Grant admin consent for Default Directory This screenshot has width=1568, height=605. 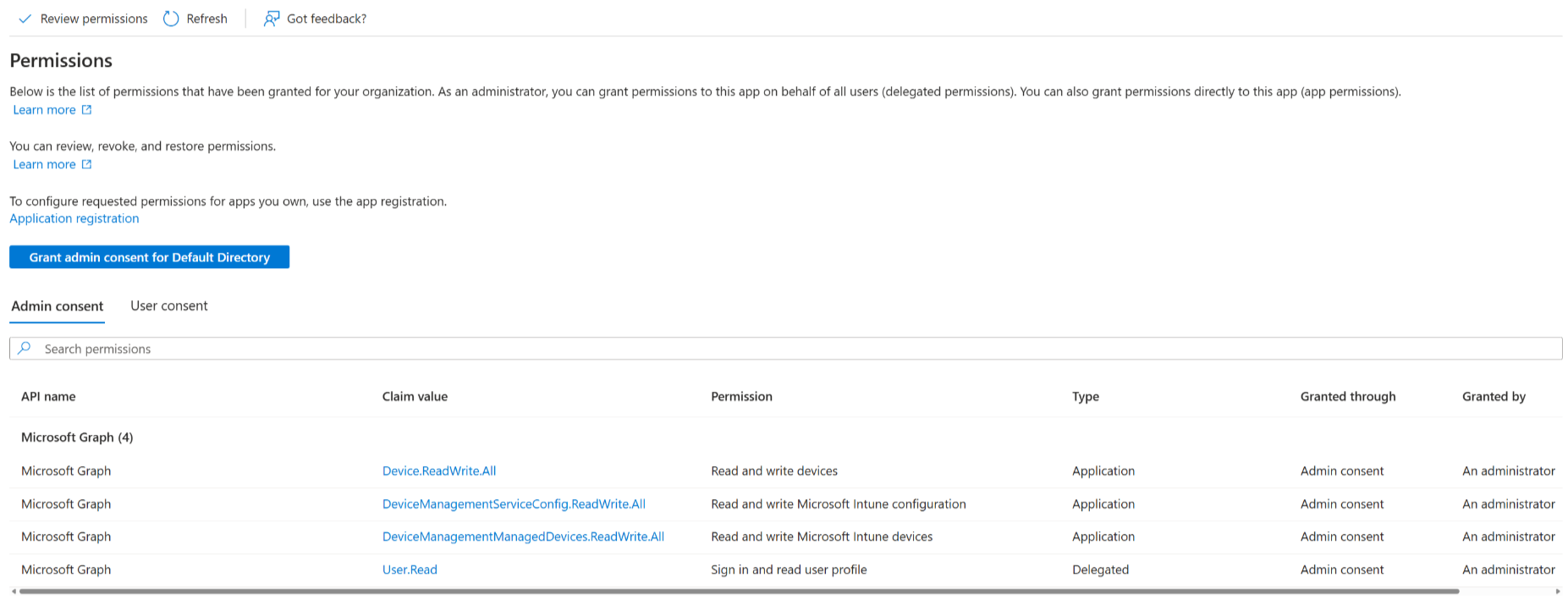pos(149,257)
